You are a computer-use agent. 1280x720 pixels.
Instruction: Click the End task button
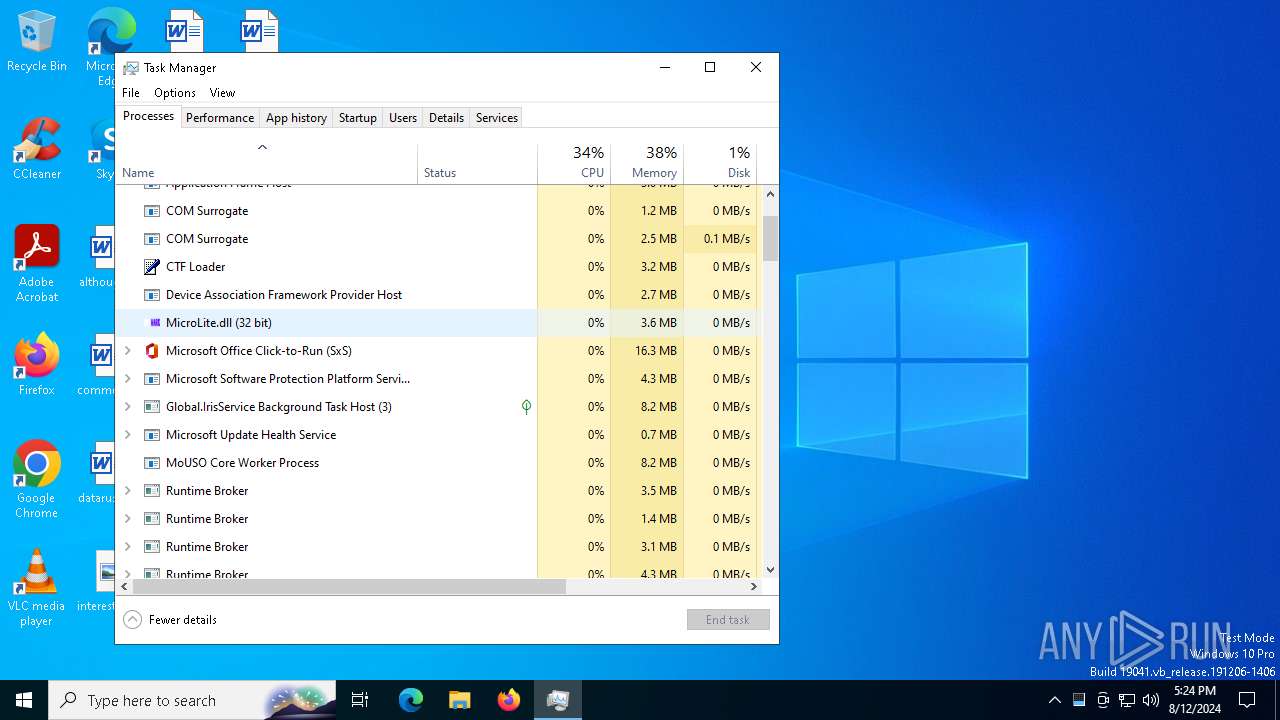point(728,620)
